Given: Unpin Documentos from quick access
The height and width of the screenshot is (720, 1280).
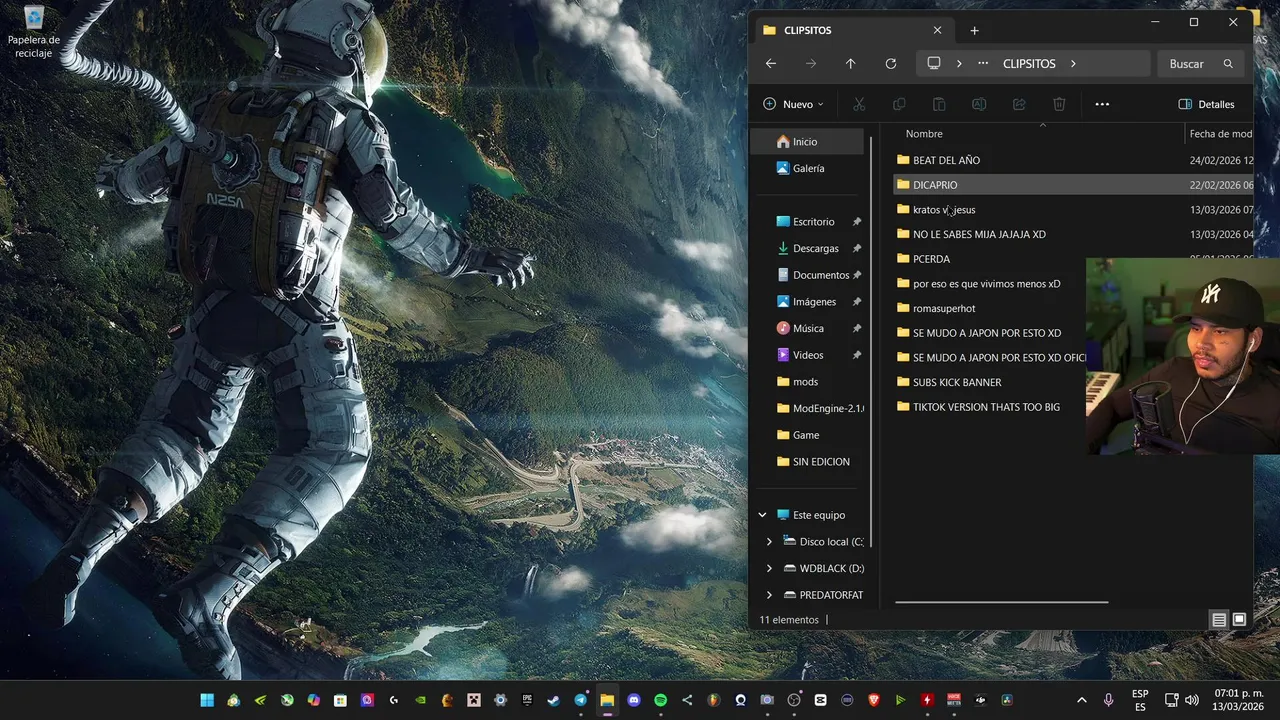Looking at the screenshot, I should point(857,275).
